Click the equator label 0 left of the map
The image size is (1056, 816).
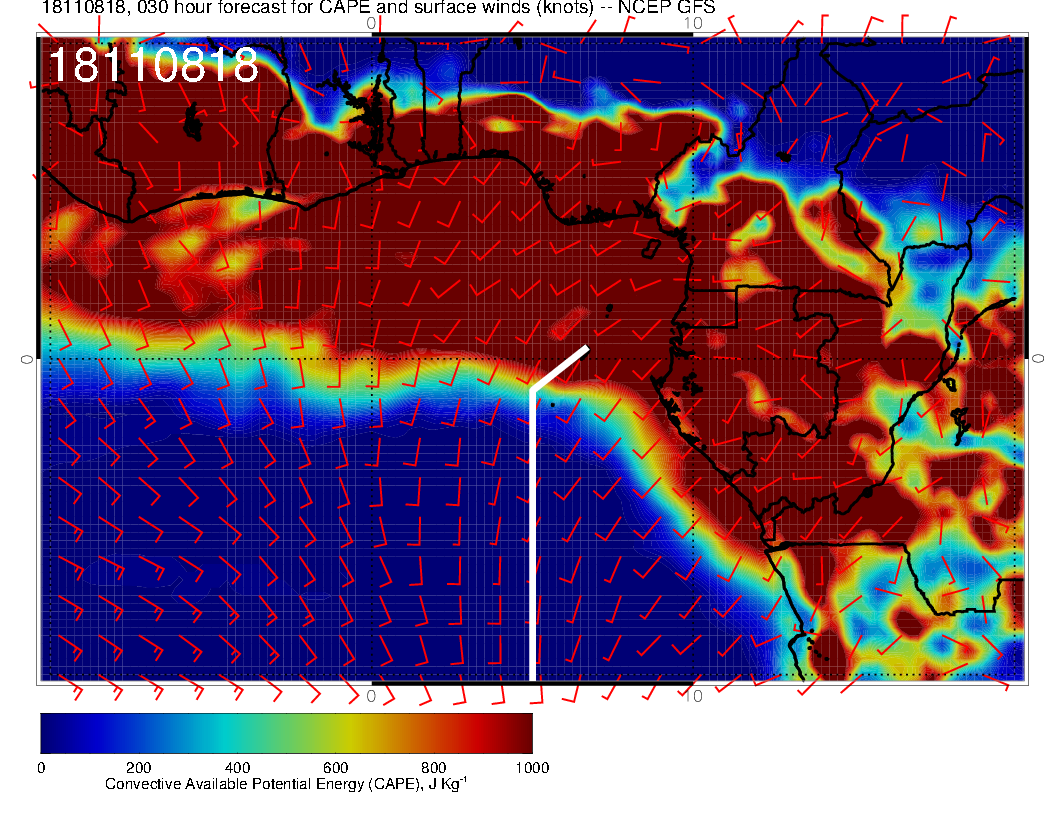(x=27, y=360)
